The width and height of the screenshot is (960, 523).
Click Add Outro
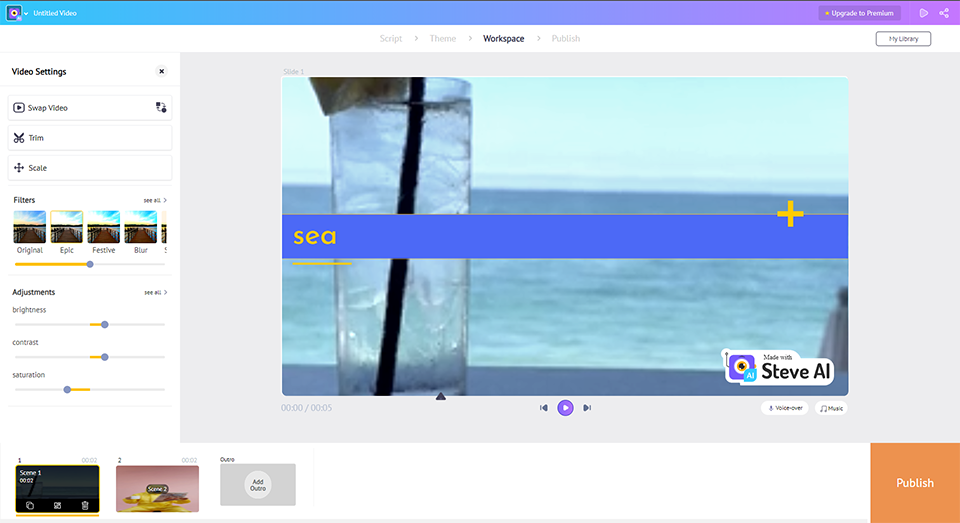(258, 485)
